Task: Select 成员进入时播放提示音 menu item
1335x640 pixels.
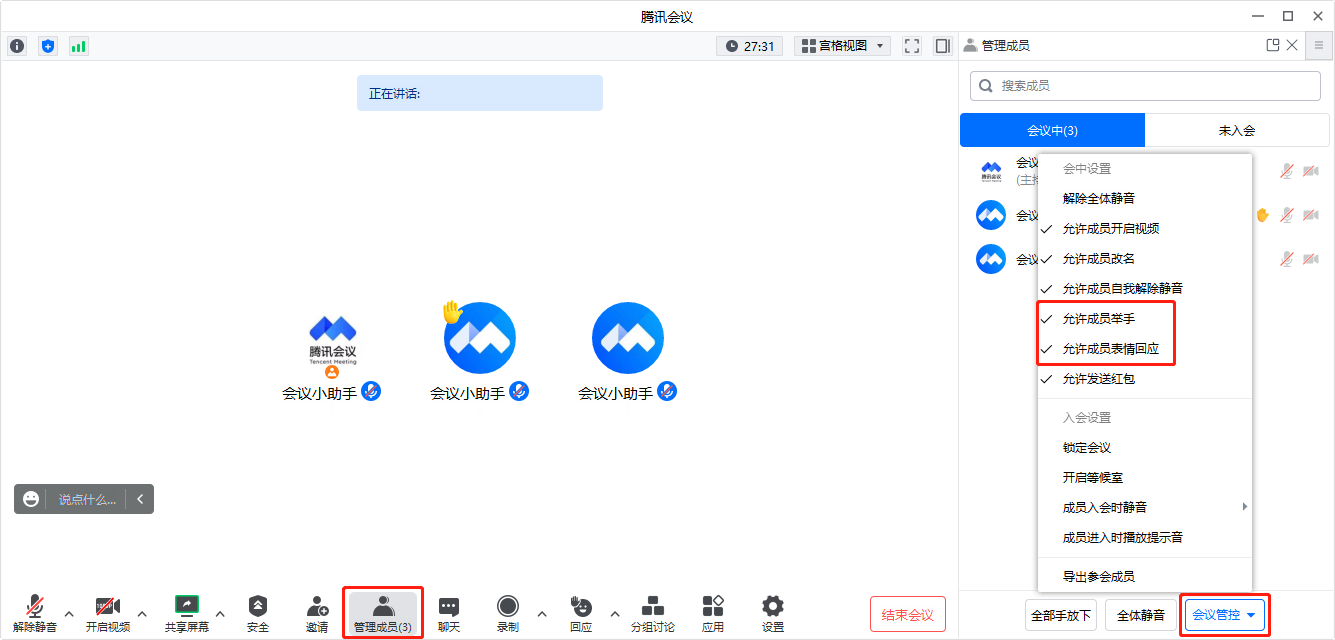Action: click(1145, 537)
